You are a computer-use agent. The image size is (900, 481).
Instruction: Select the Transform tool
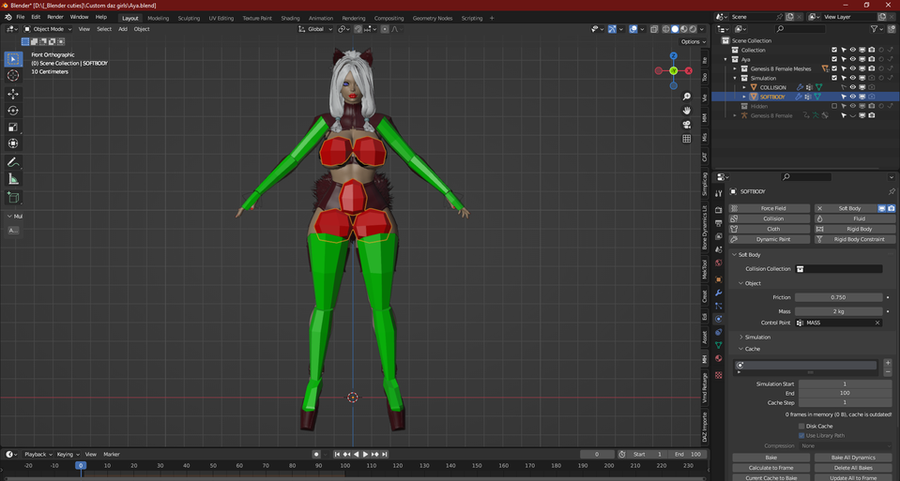pos(13,143)
